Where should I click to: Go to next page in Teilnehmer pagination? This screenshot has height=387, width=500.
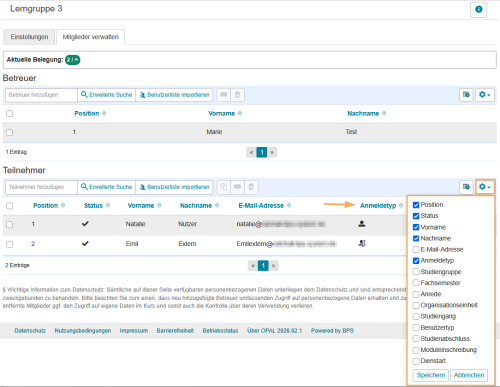point(274,266)
